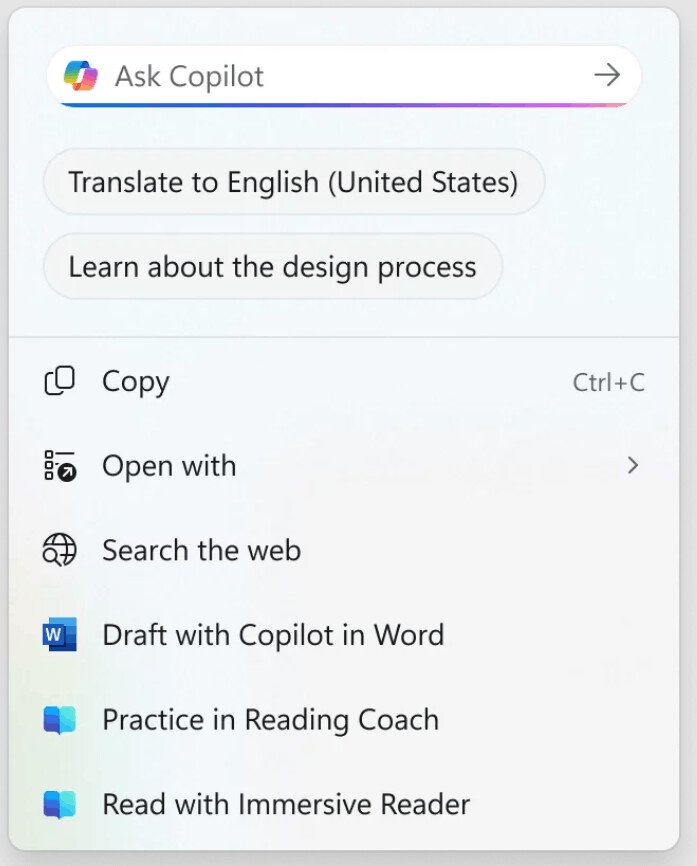Click the Copy icon with overlapping squares
The image size is (697, 866).
point(60,381)
